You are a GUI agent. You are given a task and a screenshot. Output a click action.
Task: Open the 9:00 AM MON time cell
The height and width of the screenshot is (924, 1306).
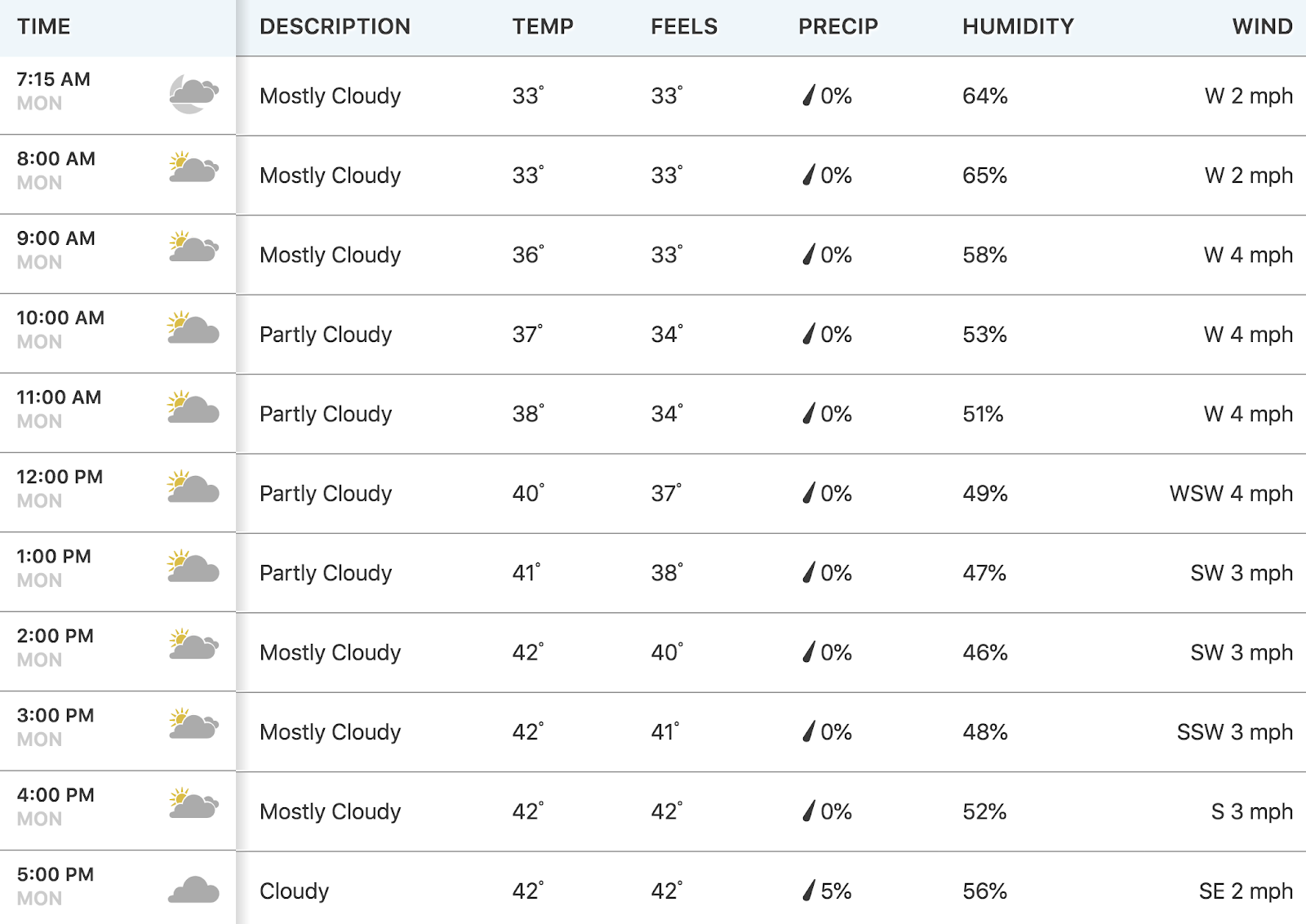[x=118, y=255]
